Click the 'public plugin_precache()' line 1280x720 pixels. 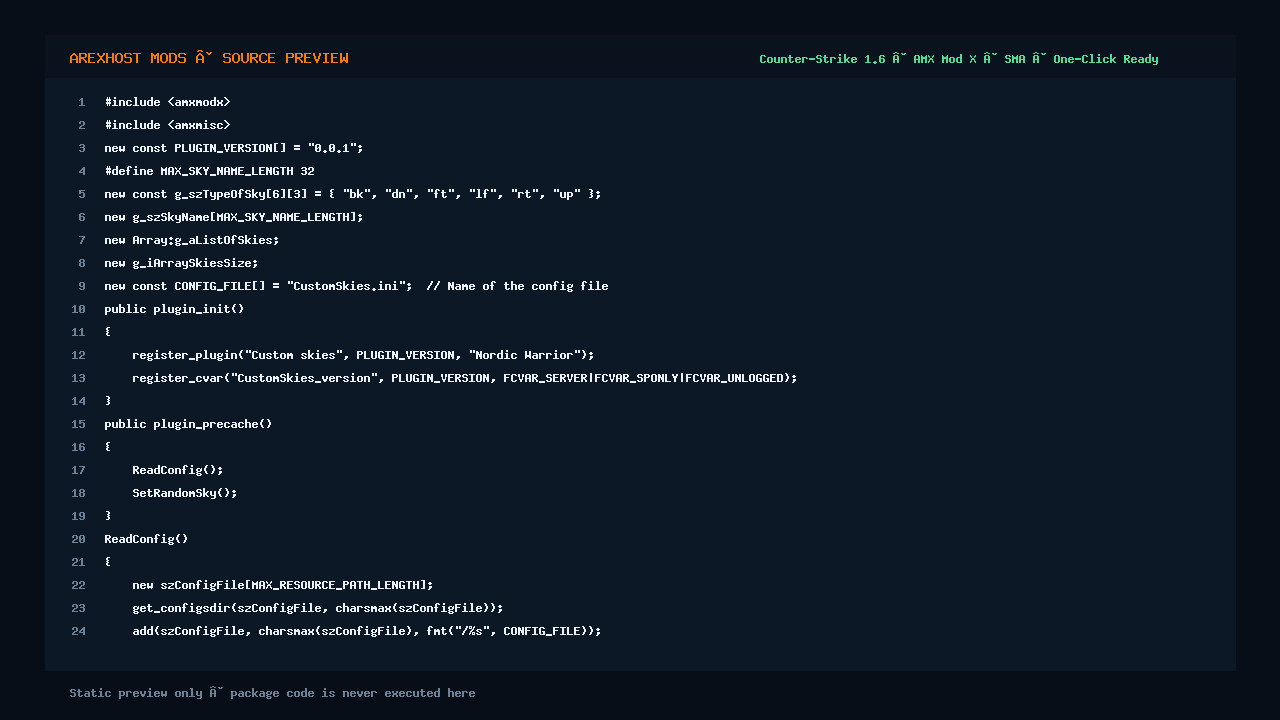pyautogui.click(x=188, y=424)
